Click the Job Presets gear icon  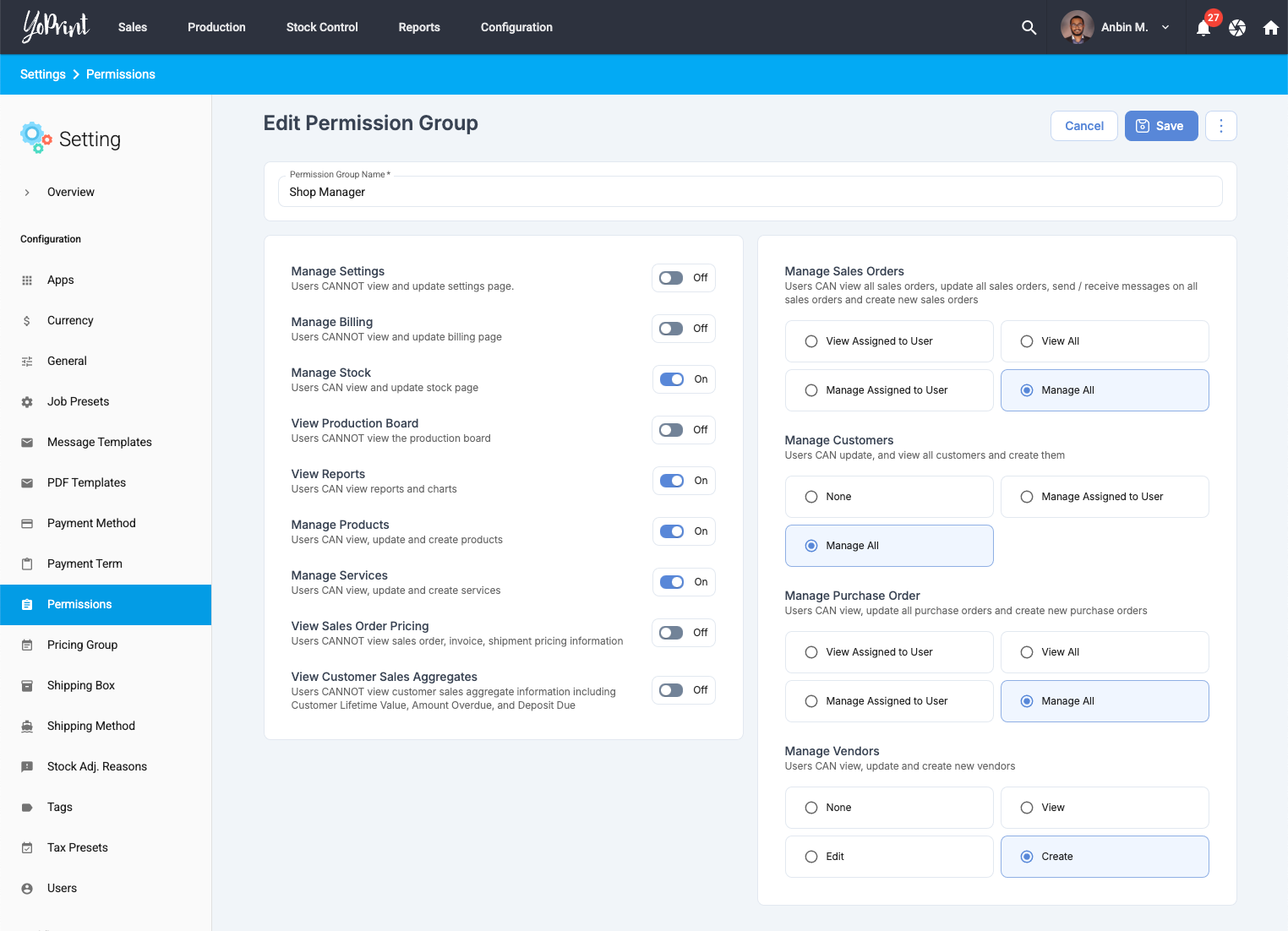(27, 402)
